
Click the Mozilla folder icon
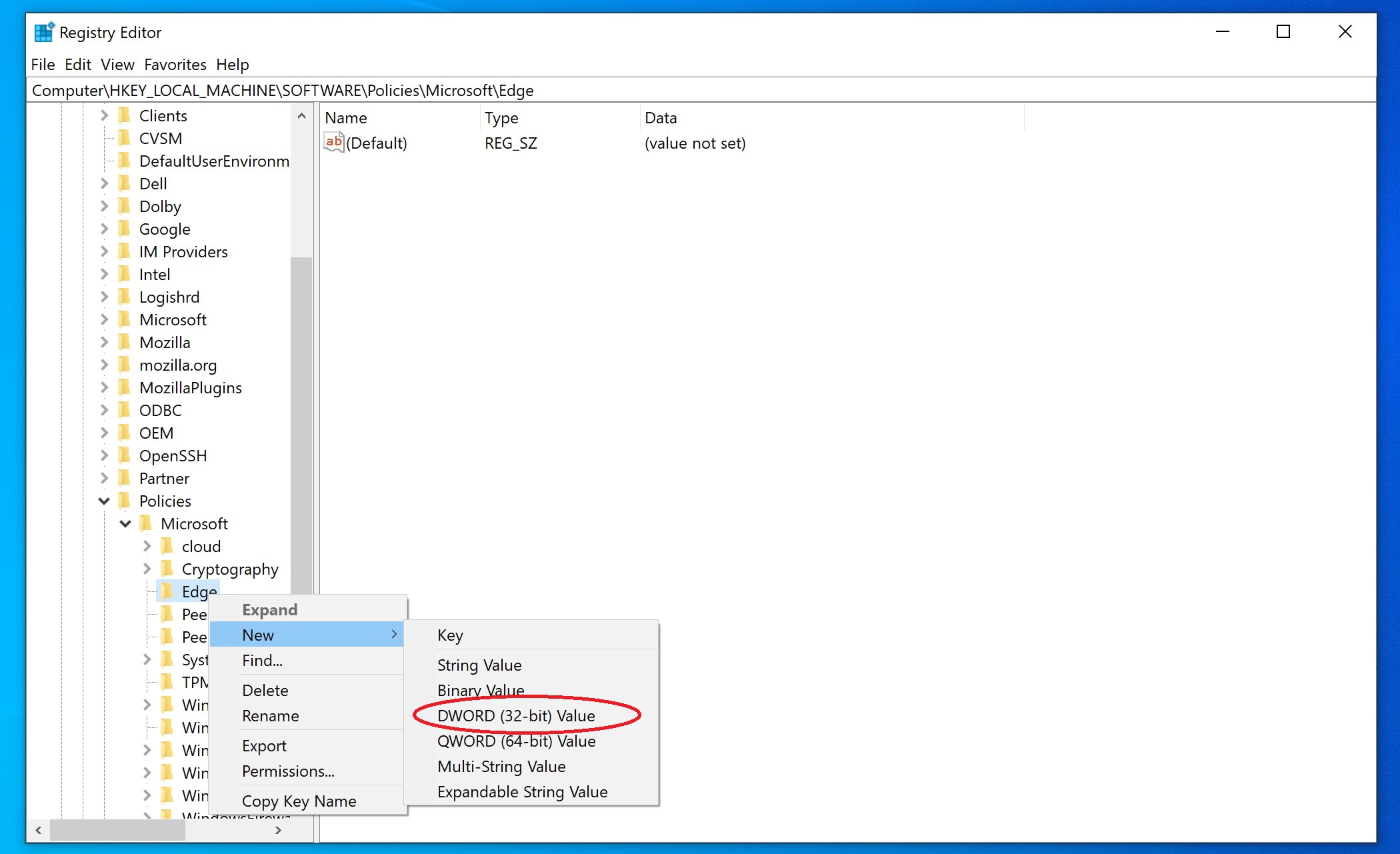click(124, 342)
